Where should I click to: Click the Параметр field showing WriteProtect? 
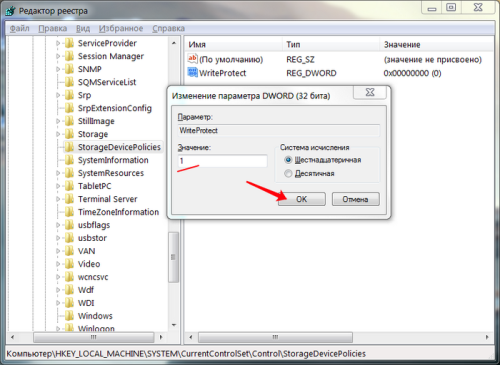(x=279, y=130)
